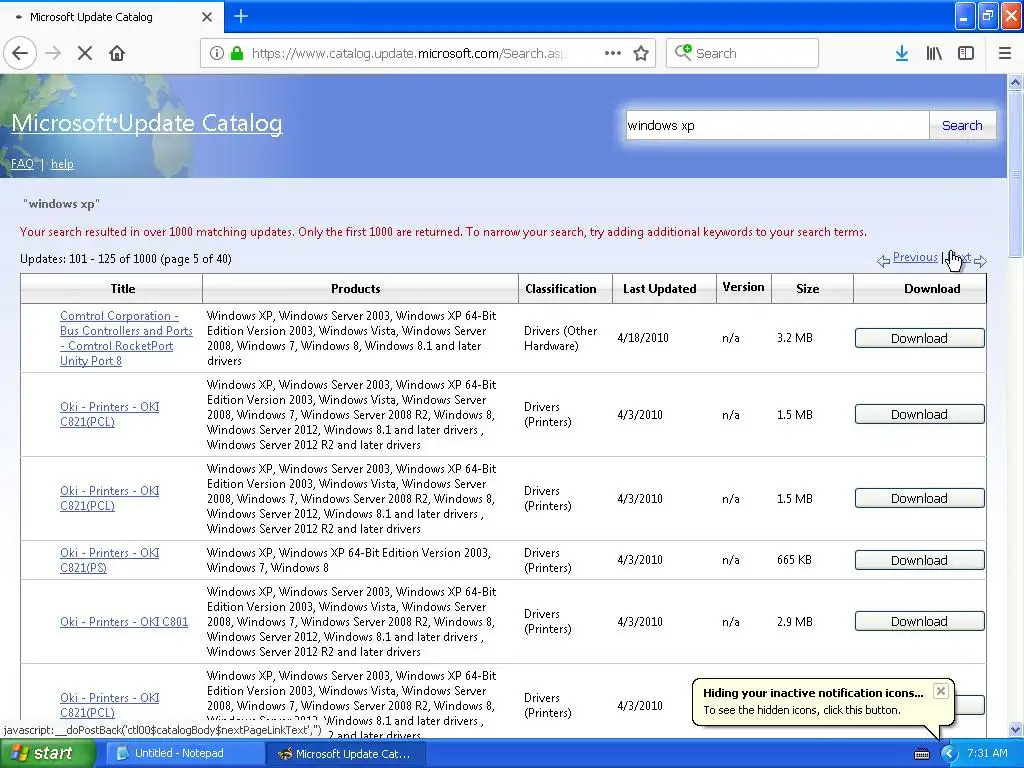Sort by Classification column header
The image size is (1024, 768).
tap(560, 288)
